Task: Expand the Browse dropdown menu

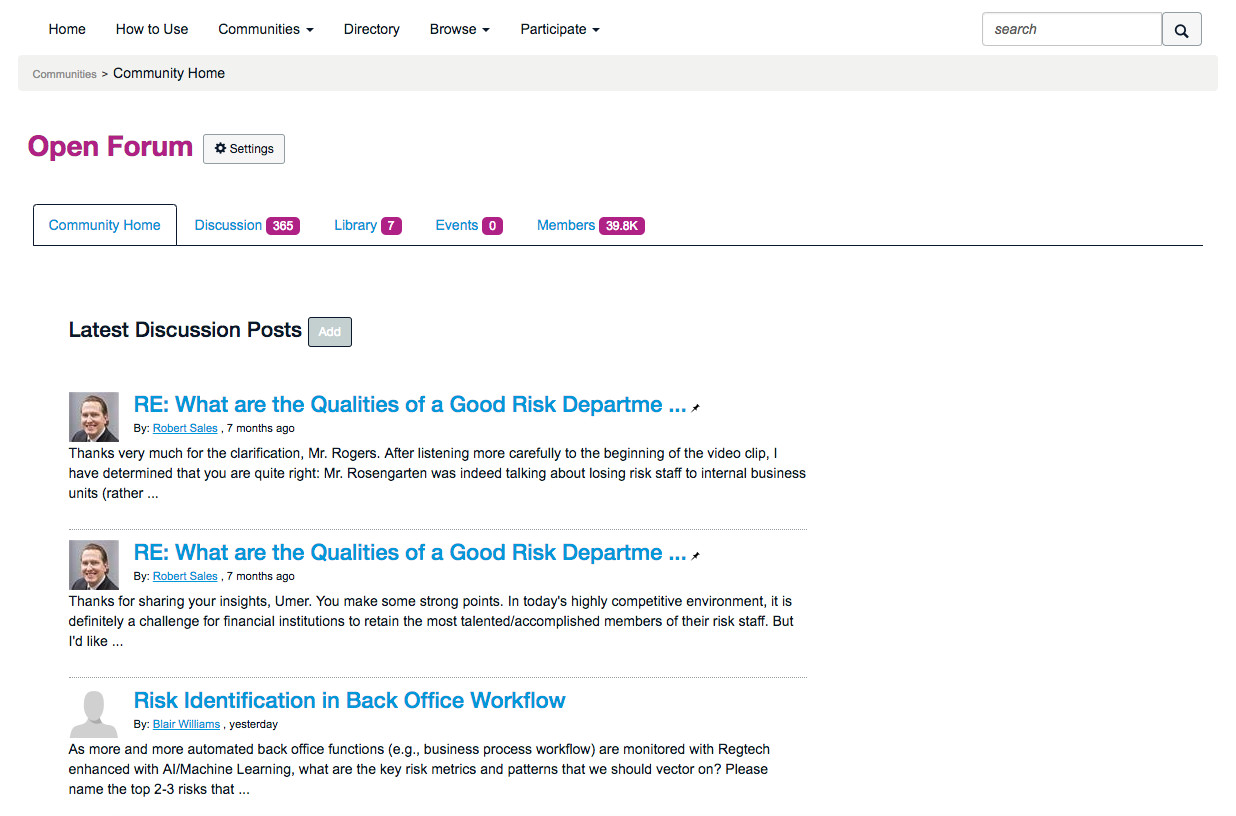Action: [459, 30]
